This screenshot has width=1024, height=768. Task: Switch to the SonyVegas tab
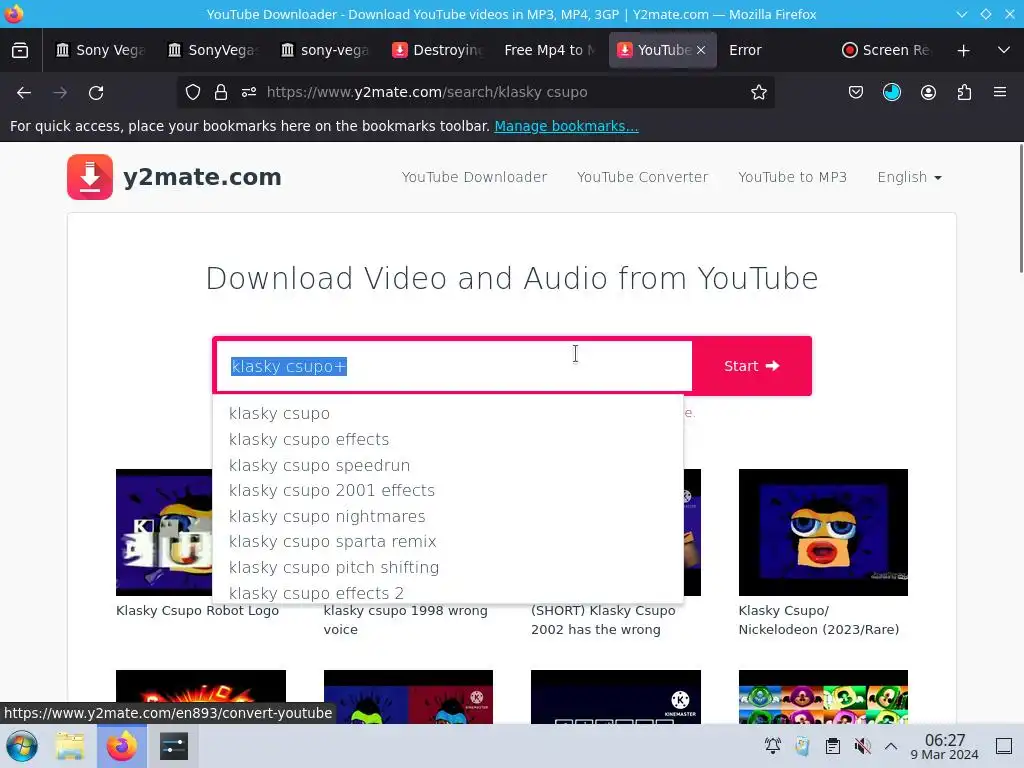(x=212, y=50)
